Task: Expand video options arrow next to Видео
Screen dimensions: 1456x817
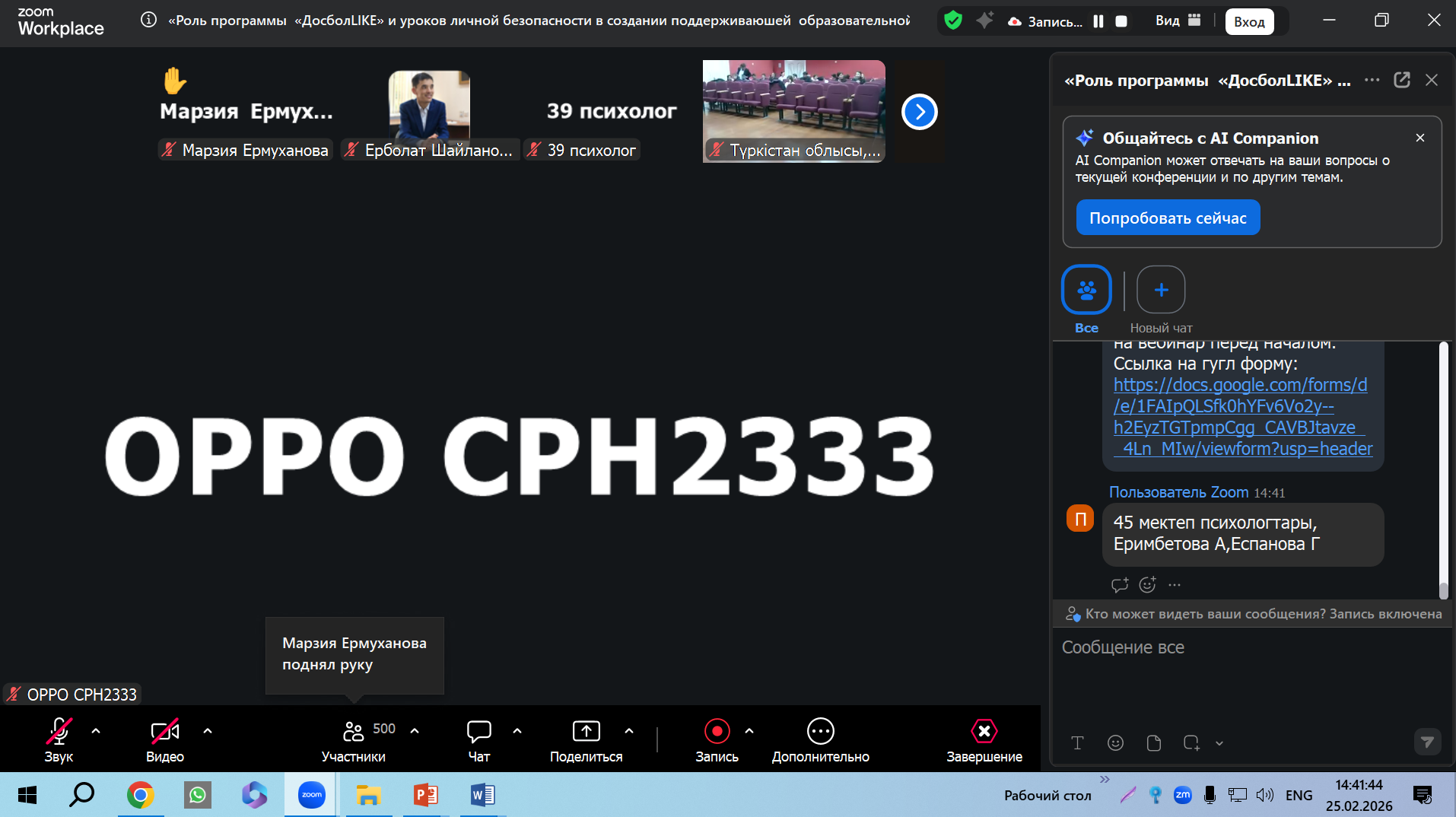Action: [x=208, y=731]
